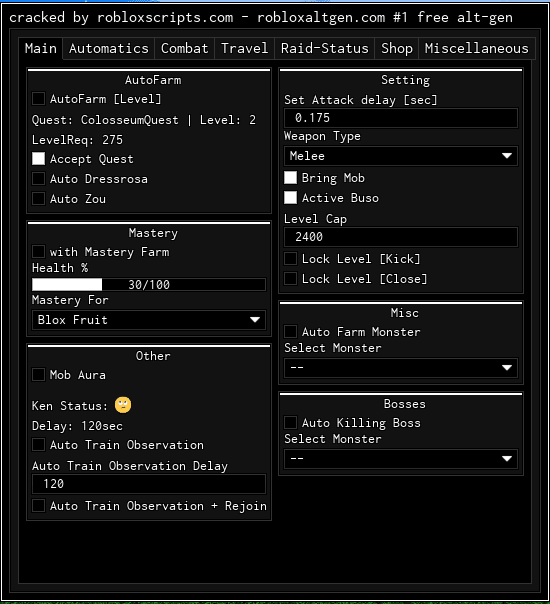The image size is (550, 604).
Task: Check Lock Level [Kick] option
Action: 290,258
